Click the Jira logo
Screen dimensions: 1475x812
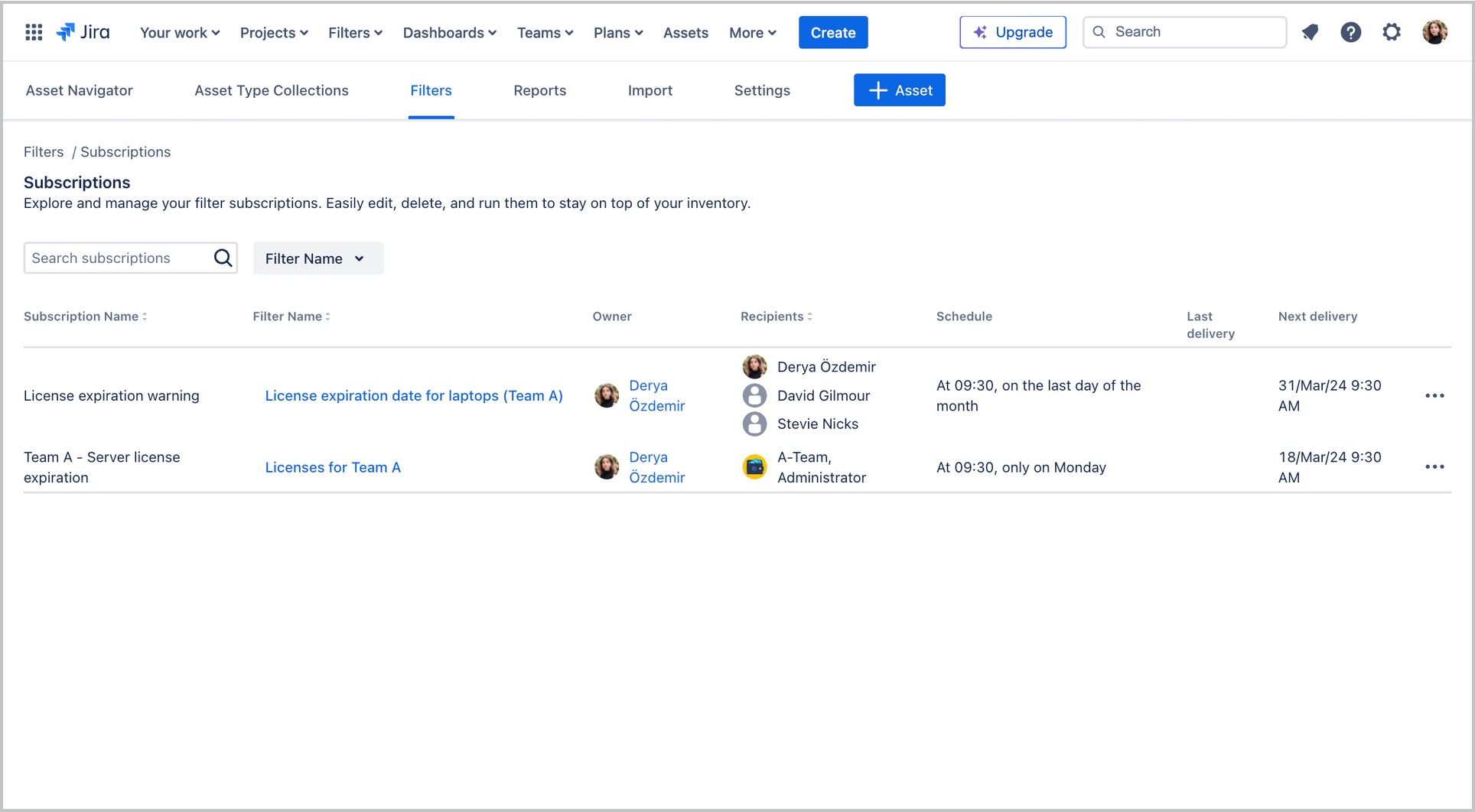coord(83,32)
